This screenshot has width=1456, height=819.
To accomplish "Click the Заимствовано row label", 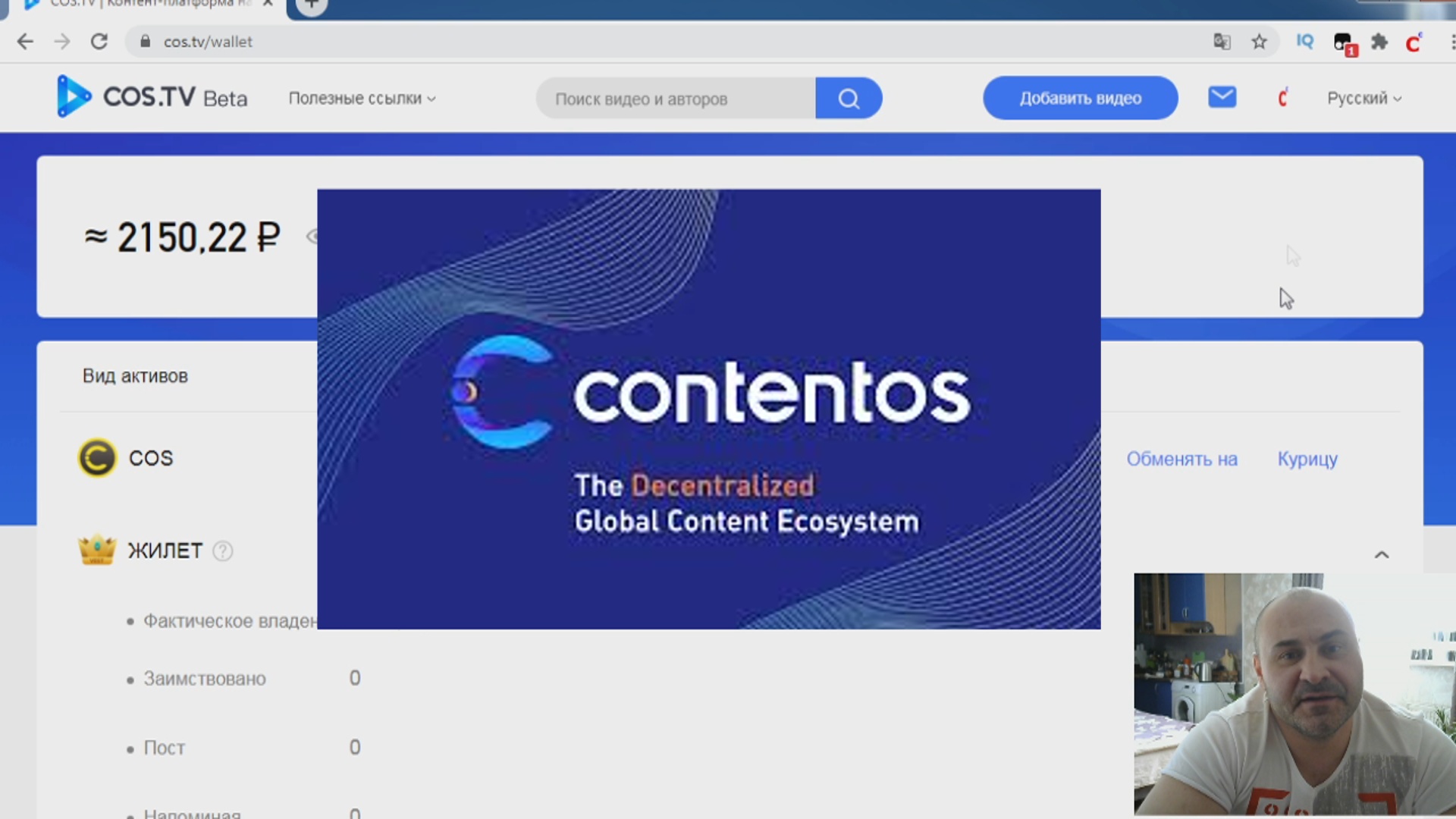I will (x=205, y=679).
